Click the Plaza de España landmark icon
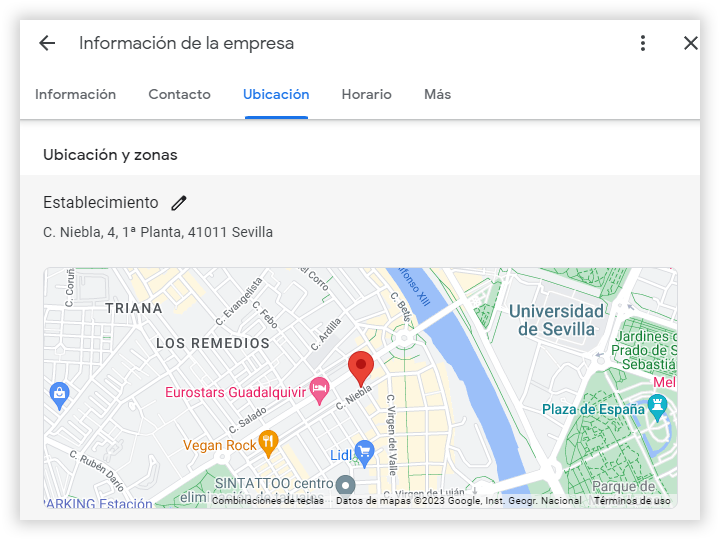 click(657, 407)
